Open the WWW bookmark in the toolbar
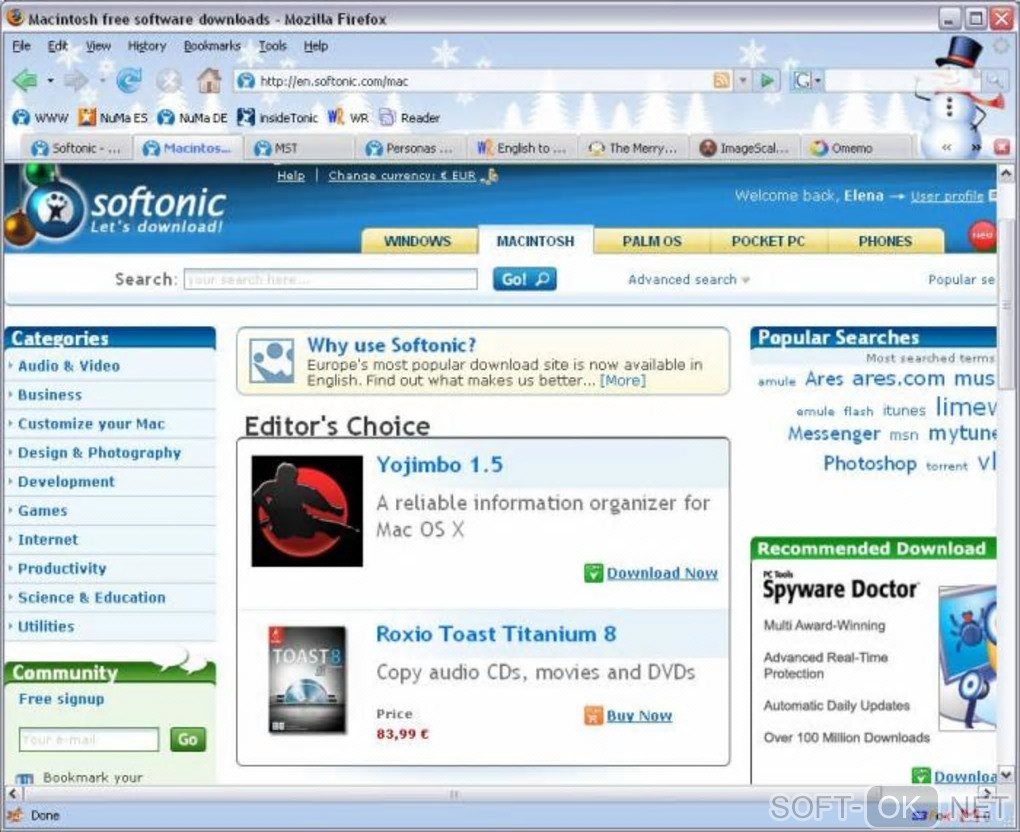1020x832 pixels. (x=40, y=118)
